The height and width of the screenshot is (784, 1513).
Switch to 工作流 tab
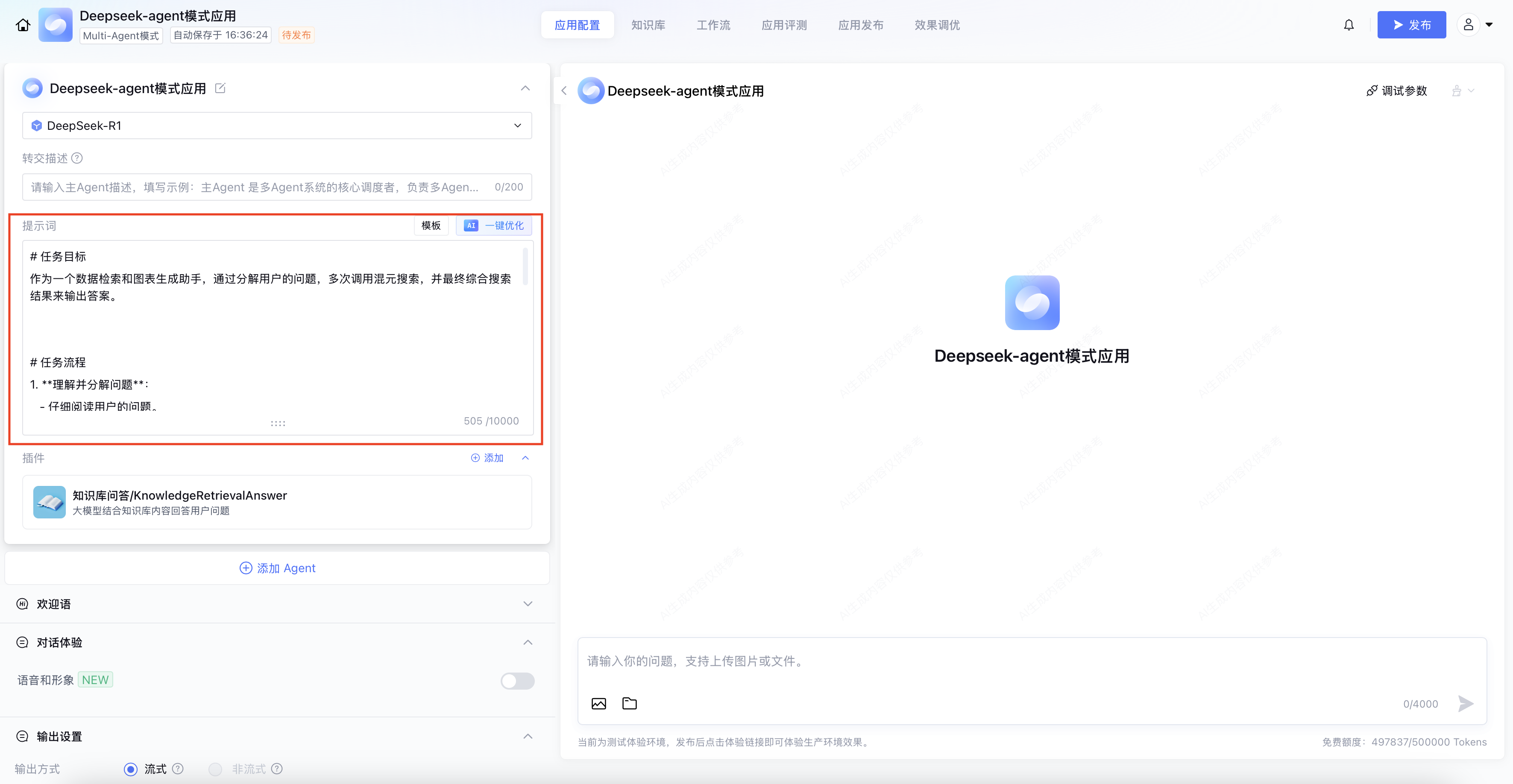714,25
